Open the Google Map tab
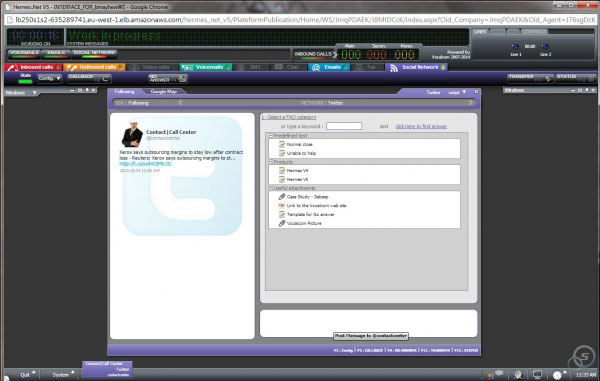The width and height of the screenshot is (600, 381). pos(163,91)
